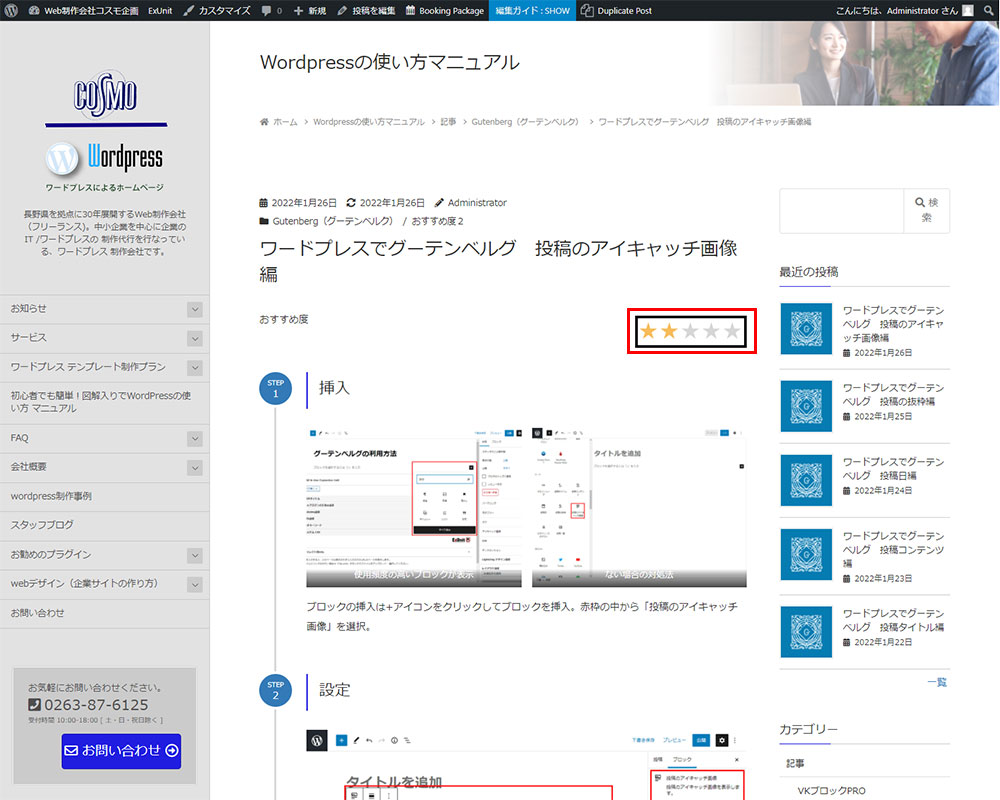Click the two-star おすすめ度 rating

[x=690, y=331]
